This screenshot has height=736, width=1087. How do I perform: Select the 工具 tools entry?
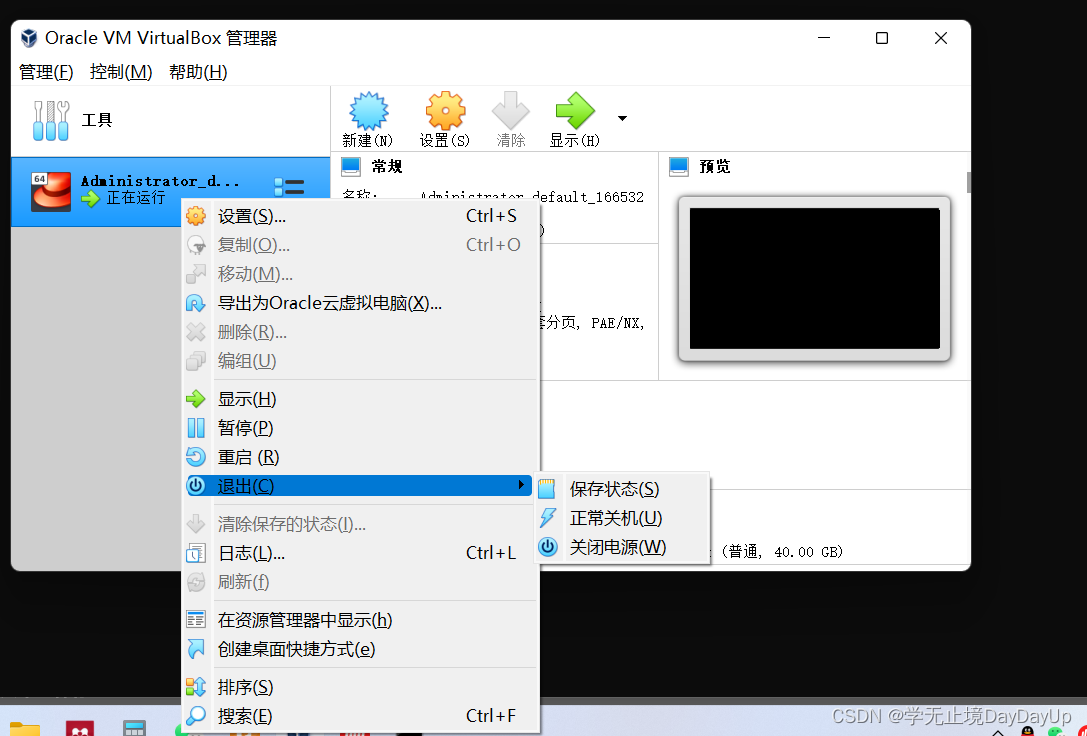pyautogui.click(x=171, y=121)
